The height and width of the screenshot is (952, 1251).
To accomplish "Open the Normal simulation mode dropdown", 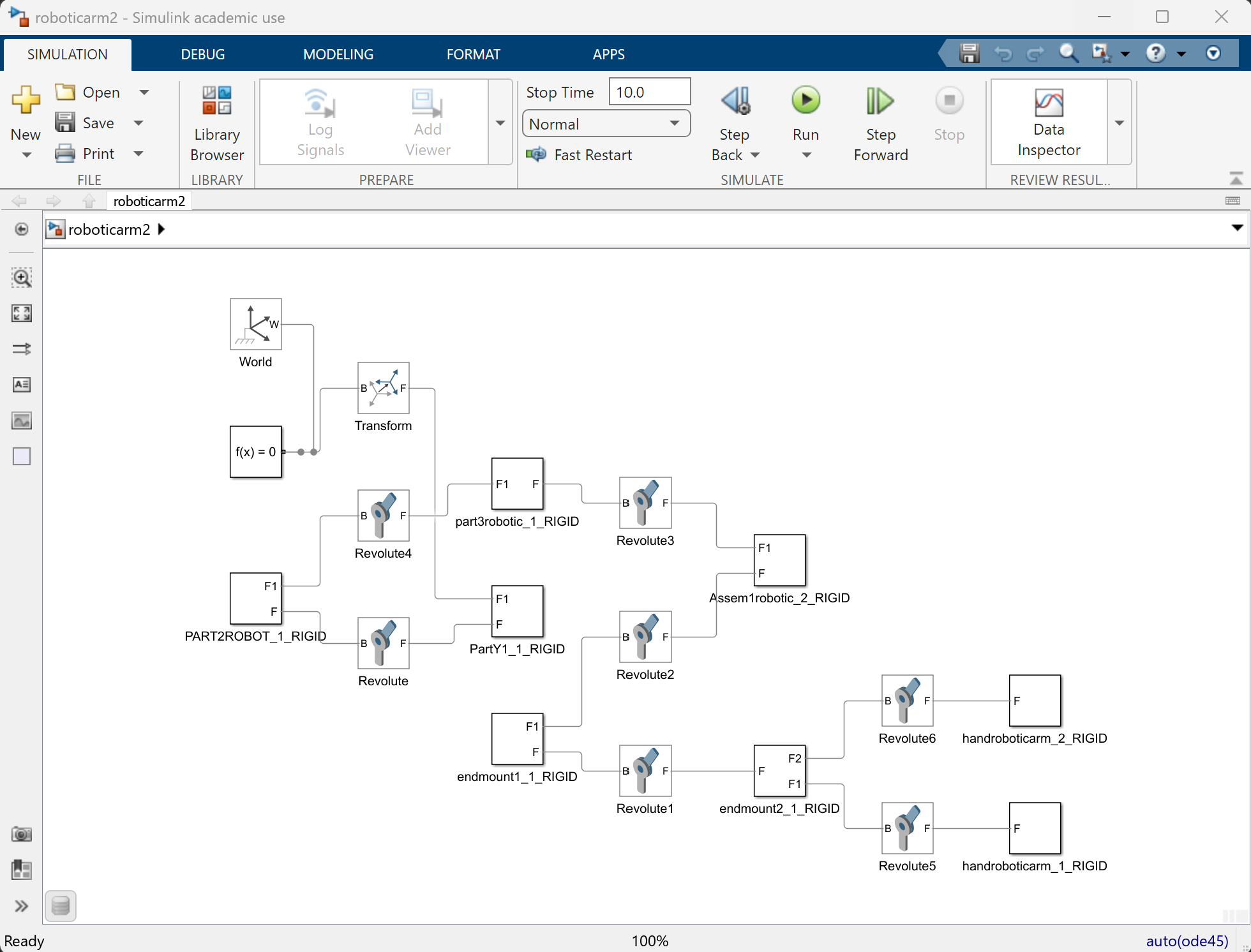I will (606, 124).
